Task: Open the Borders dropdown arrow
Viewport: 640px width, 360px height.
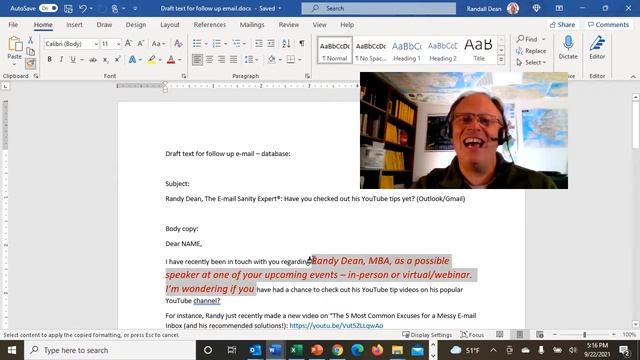Action: tap(300, 60)
